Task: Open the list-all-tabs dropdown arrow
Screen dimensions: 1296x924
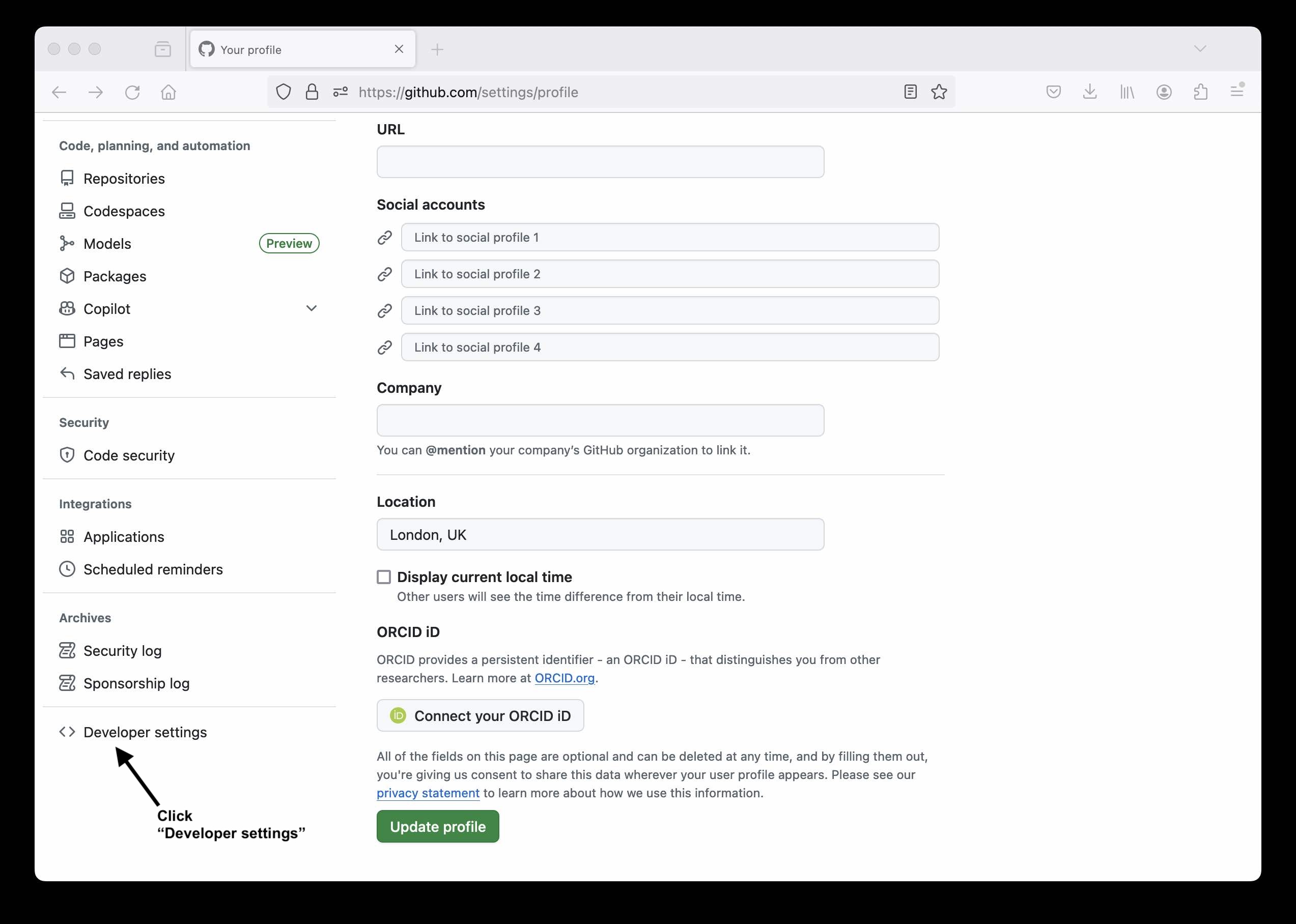Action: [1200, 48]
